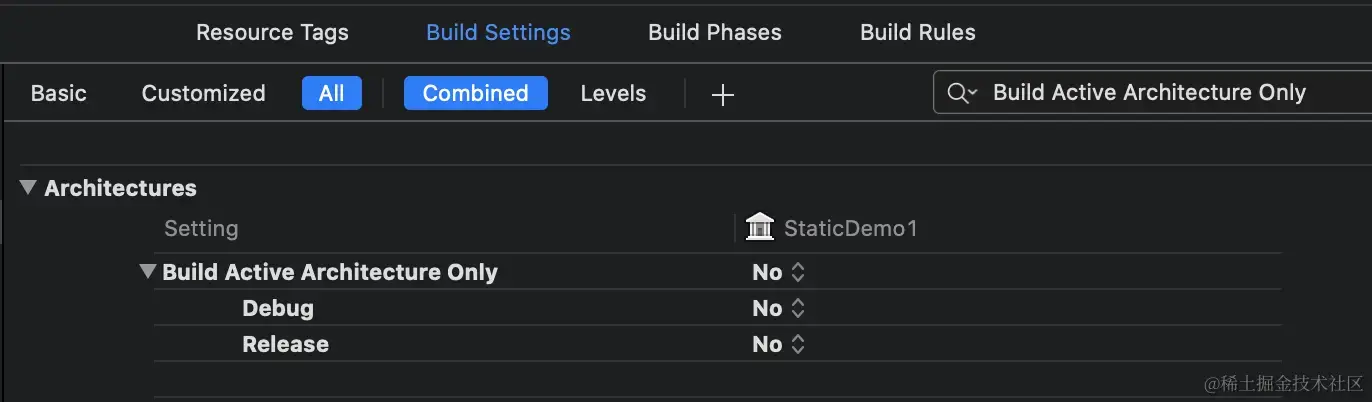Collapse the Architectures section triangle
The height and width of the screenshot is (402, 1372).
pos(28,188)
